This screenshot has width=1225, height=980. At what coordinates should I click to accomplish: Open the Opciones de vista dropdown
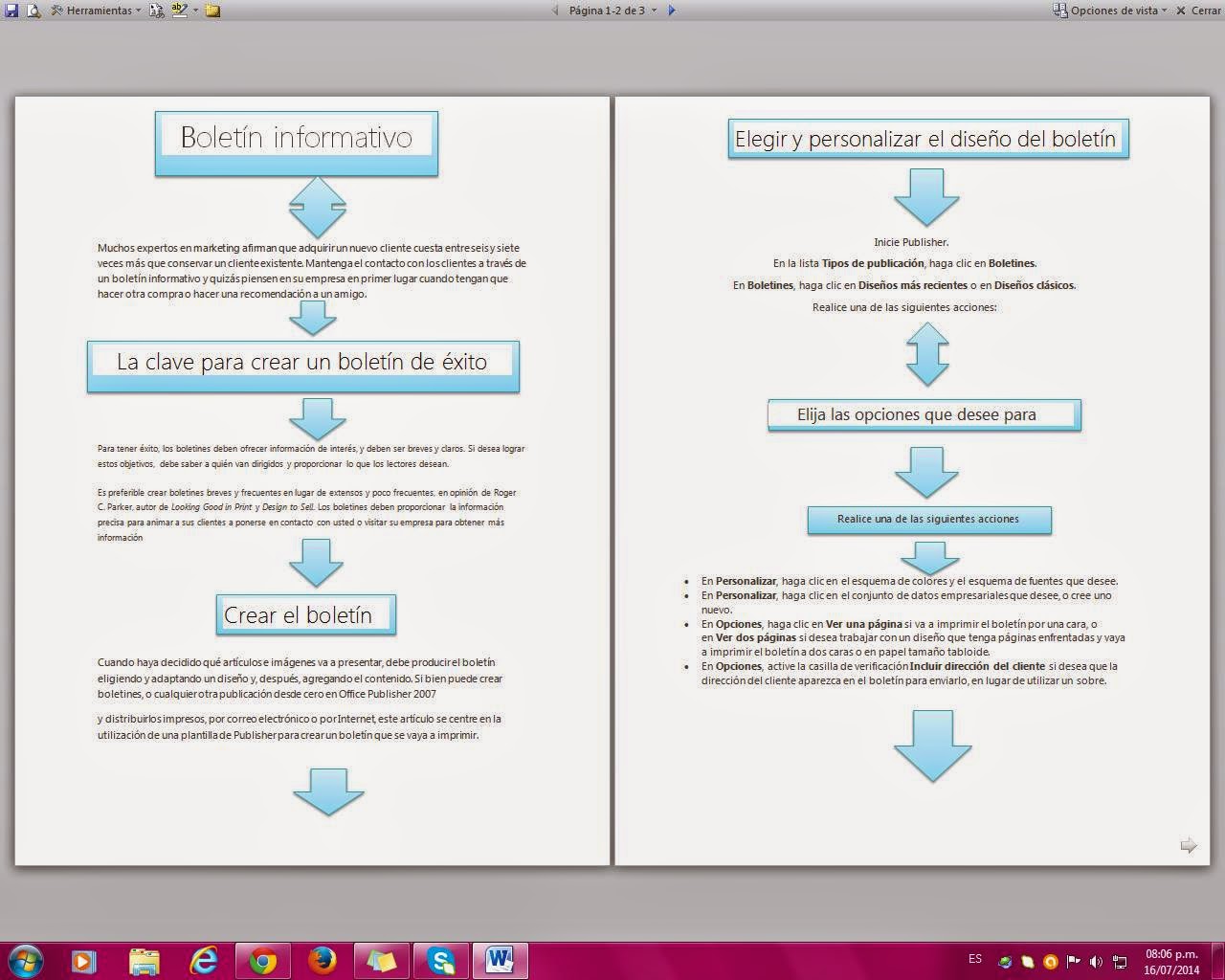(1110, 11)
